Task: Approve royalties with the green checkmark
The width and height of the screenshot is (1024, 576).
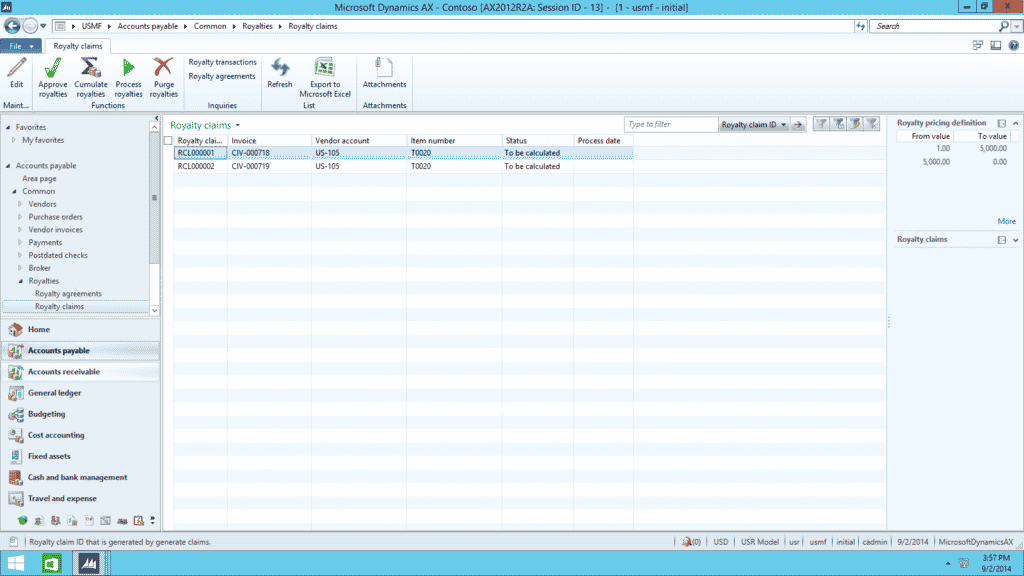Action: pos(53,78)
